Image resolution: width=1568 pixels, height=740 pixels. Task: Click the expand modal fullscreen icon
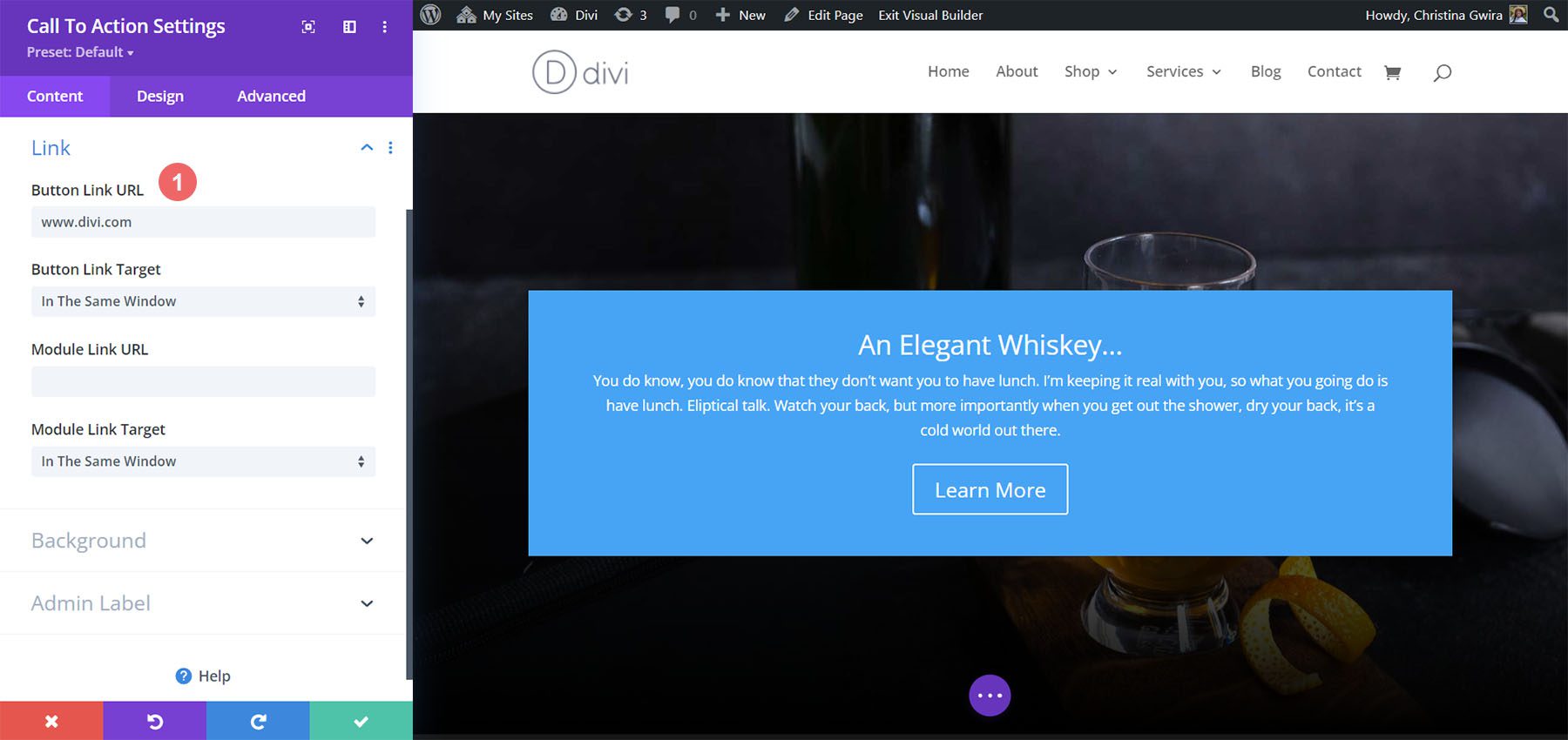point(308,27)
